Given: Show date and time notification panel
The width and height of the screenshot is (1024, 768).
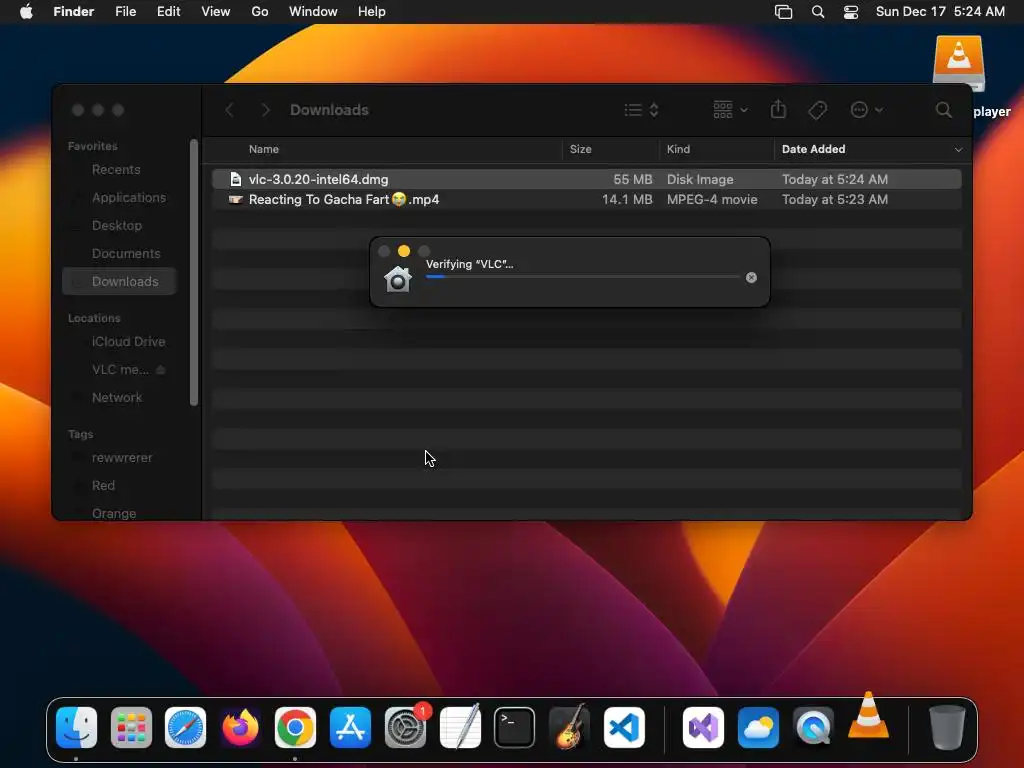Looking at the screenshot, I should 940,12.
